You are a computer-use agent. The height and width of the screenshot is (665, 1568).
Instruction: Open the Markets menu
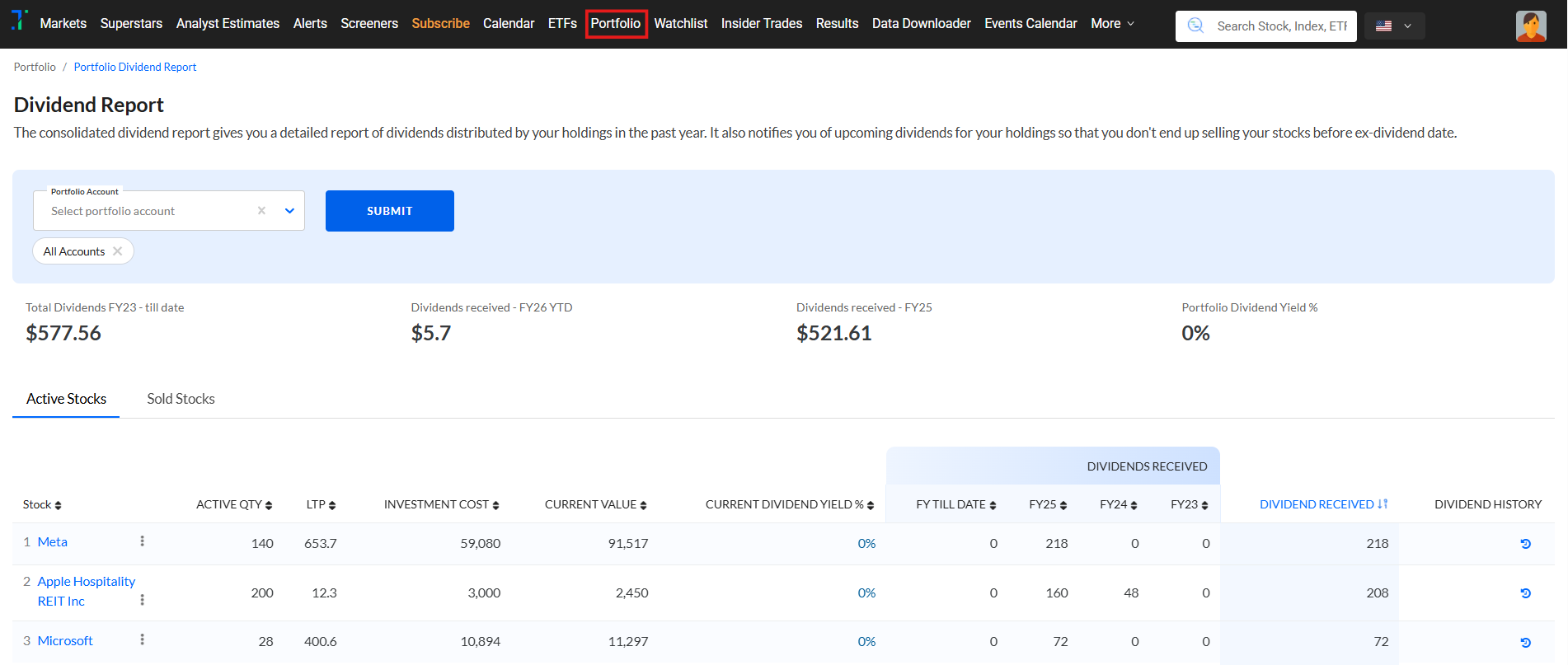pyautogui.click(x=63, y=24)
